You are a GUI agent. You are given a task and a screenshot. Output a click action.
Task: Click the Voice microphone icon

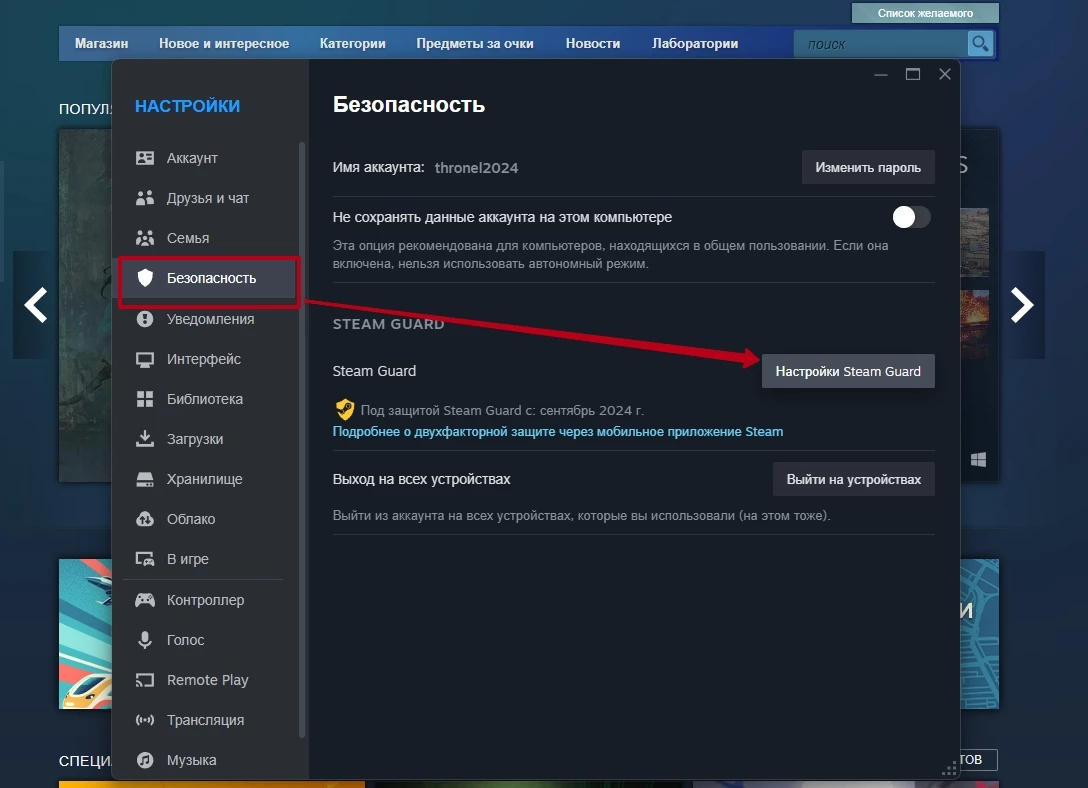pyautogui.click(x=144, y=640)
